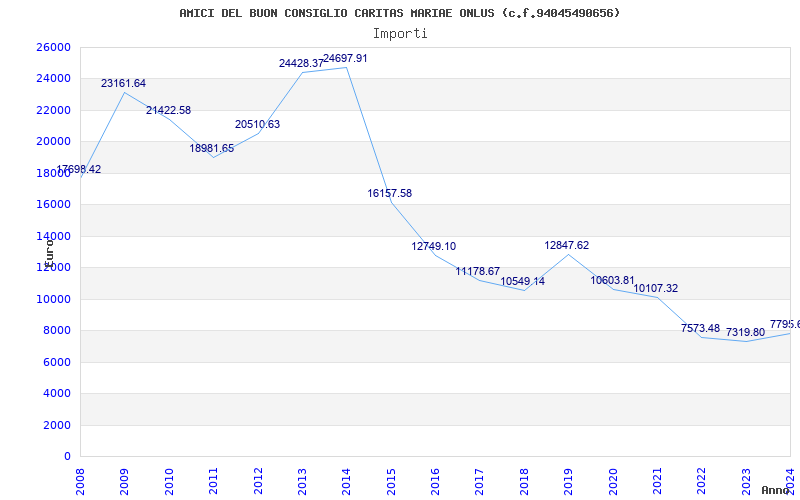Click y-axis value 24000
The width and height of the screenshot is (800, 500).
pos(53,79)
